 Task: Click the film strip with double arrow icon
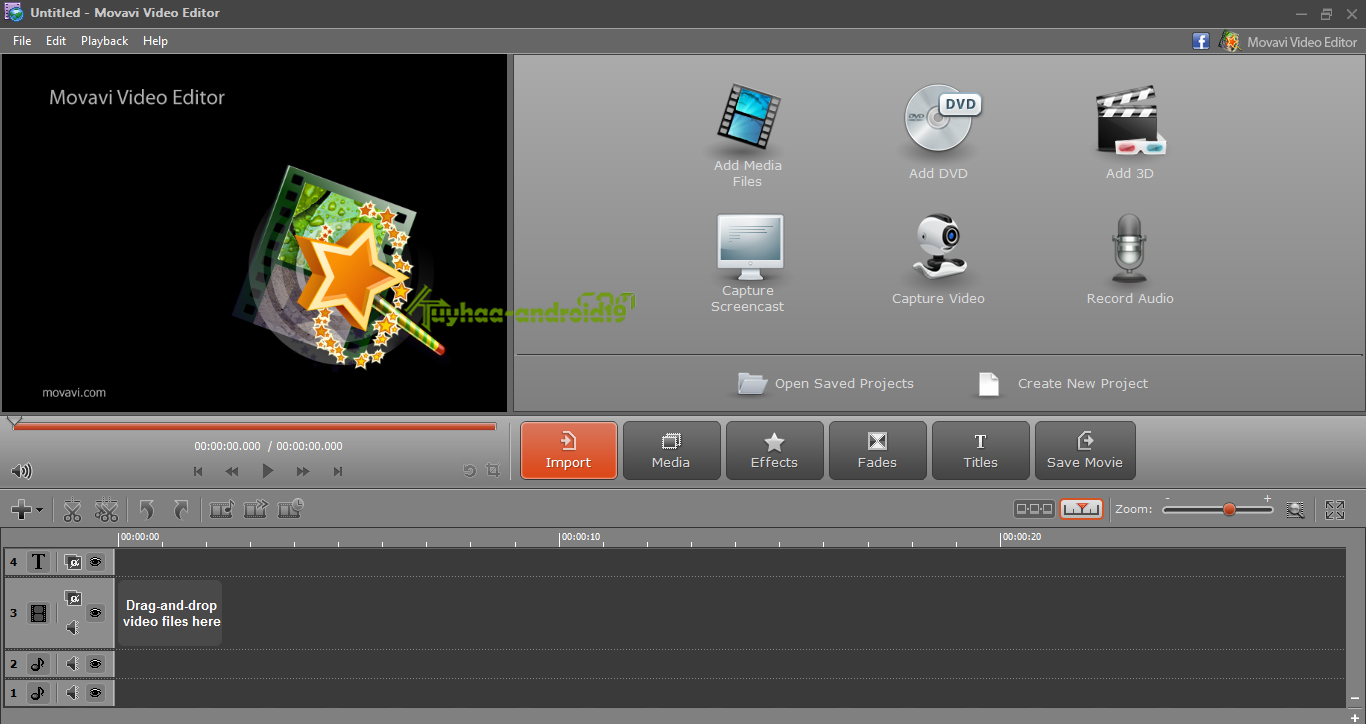click(256, 510)
